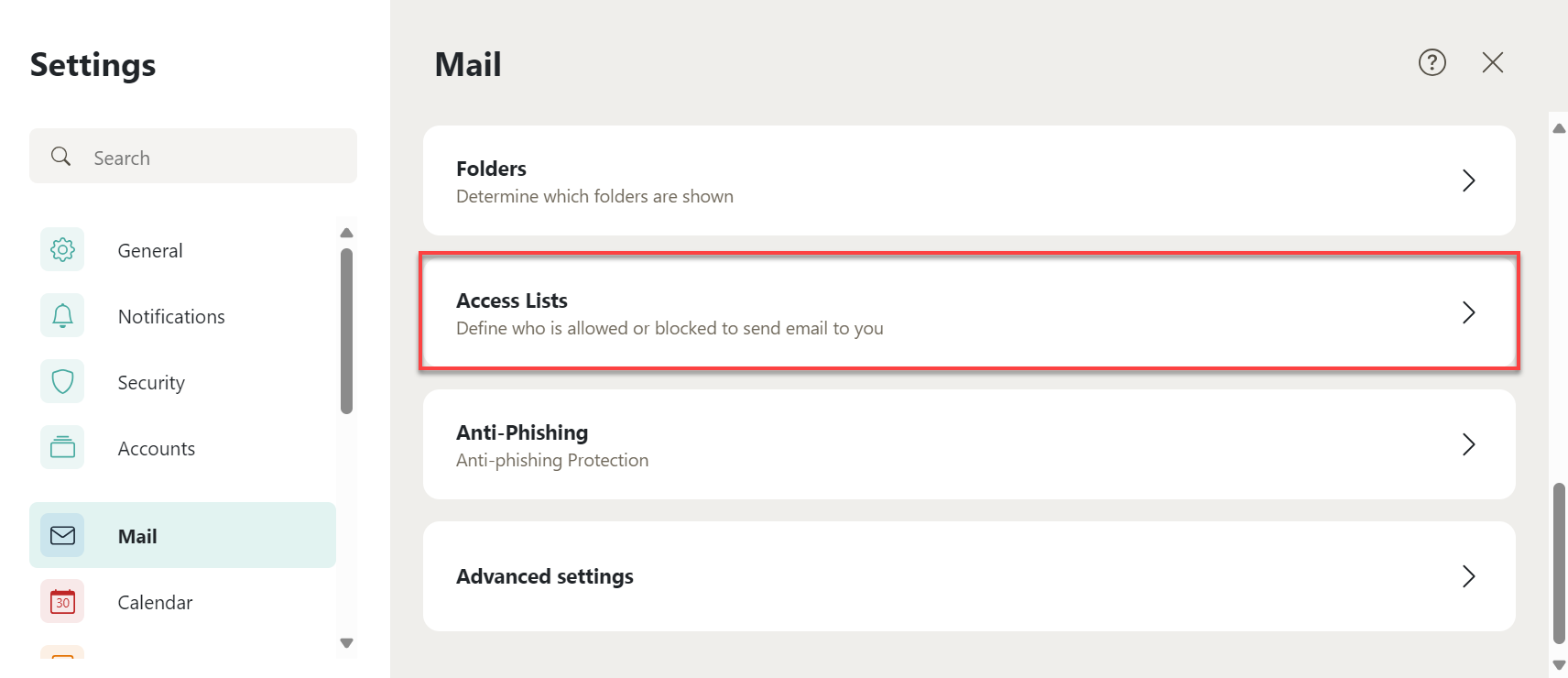The height and width of the screenshot is (678, 1568).
Task: Click the Mail envelope icon
Action: pos(61,535)
